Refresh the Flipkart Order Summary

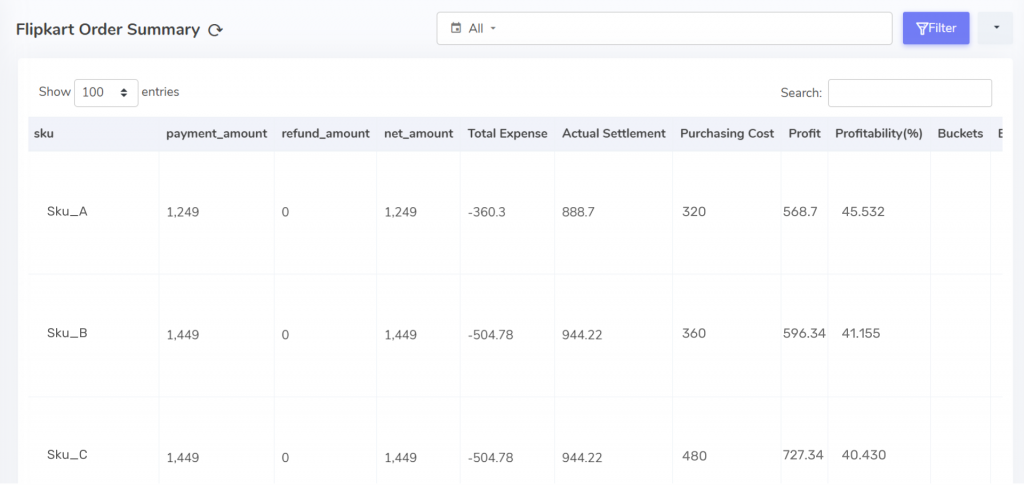tap(216, 30)
